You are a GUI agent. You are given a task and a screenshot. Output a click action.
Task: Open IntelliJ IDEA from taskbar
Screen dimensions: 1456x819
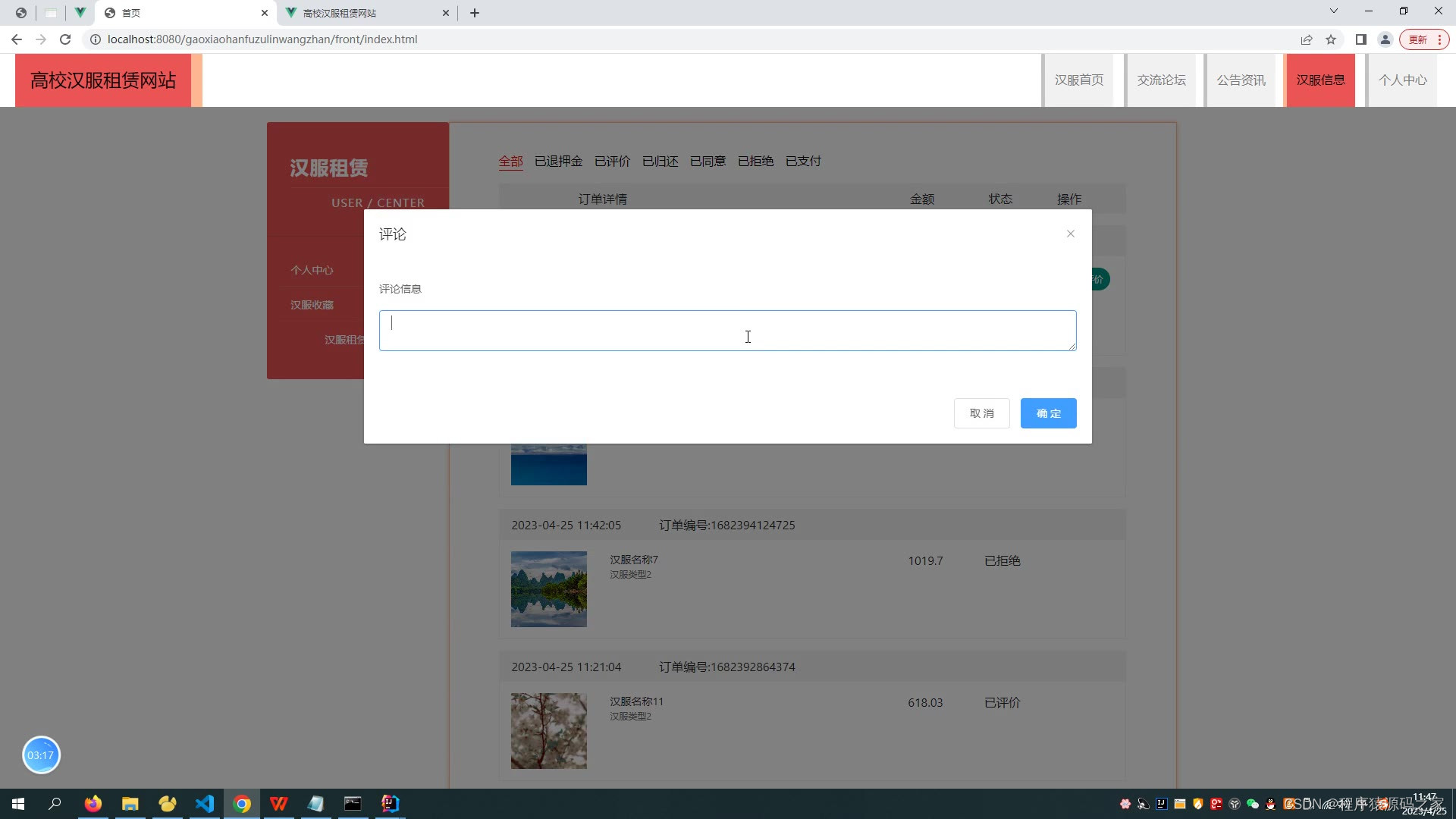click(390, 804)
